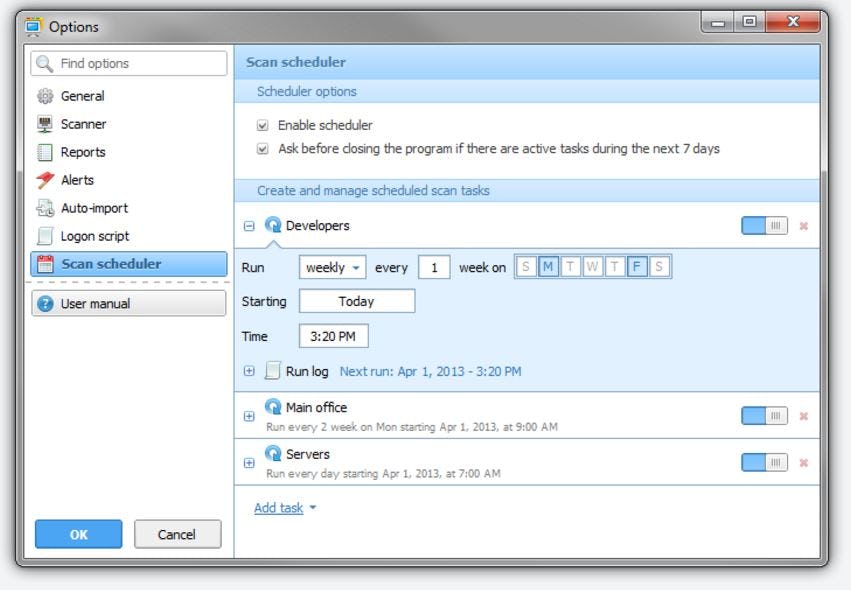Toggle Monday (M) day button
Image resolution: width=851 pixels, height=590 pixels.
(x=548, y=267)
